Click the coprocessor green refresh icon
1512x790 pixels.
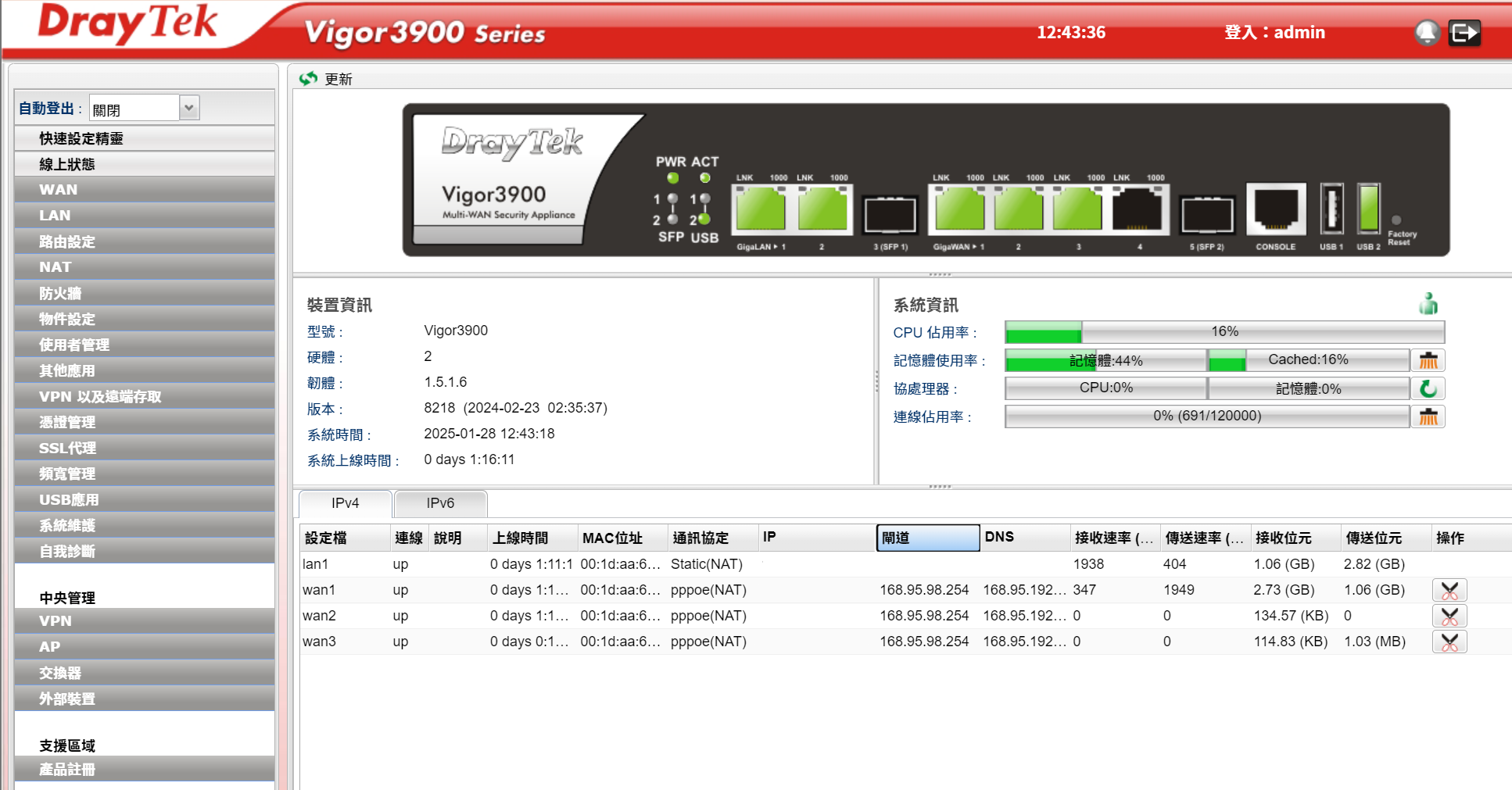click(x=1428, y=388)
